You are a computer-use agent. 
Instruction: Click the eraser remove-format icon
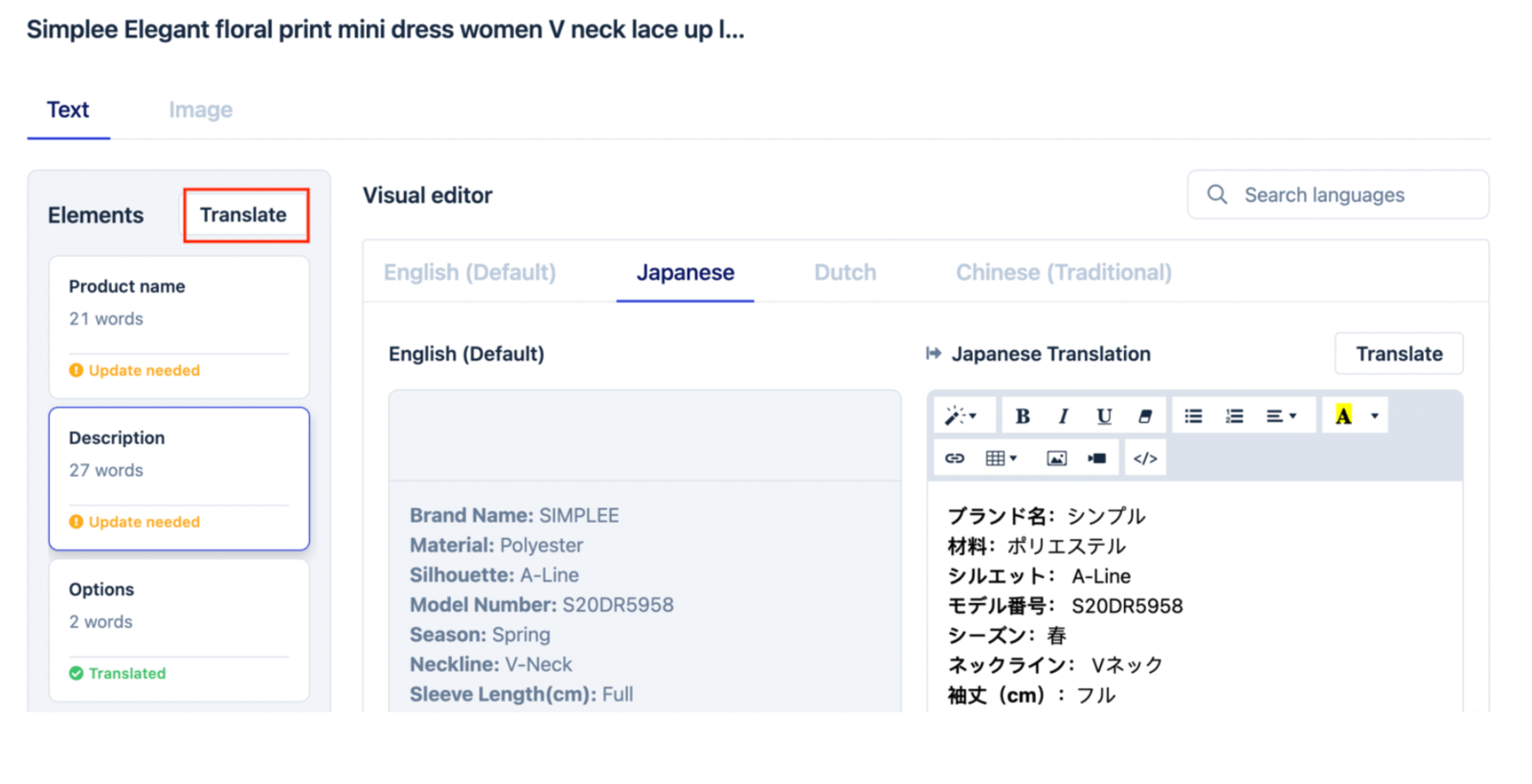[x=1145, y=416]
